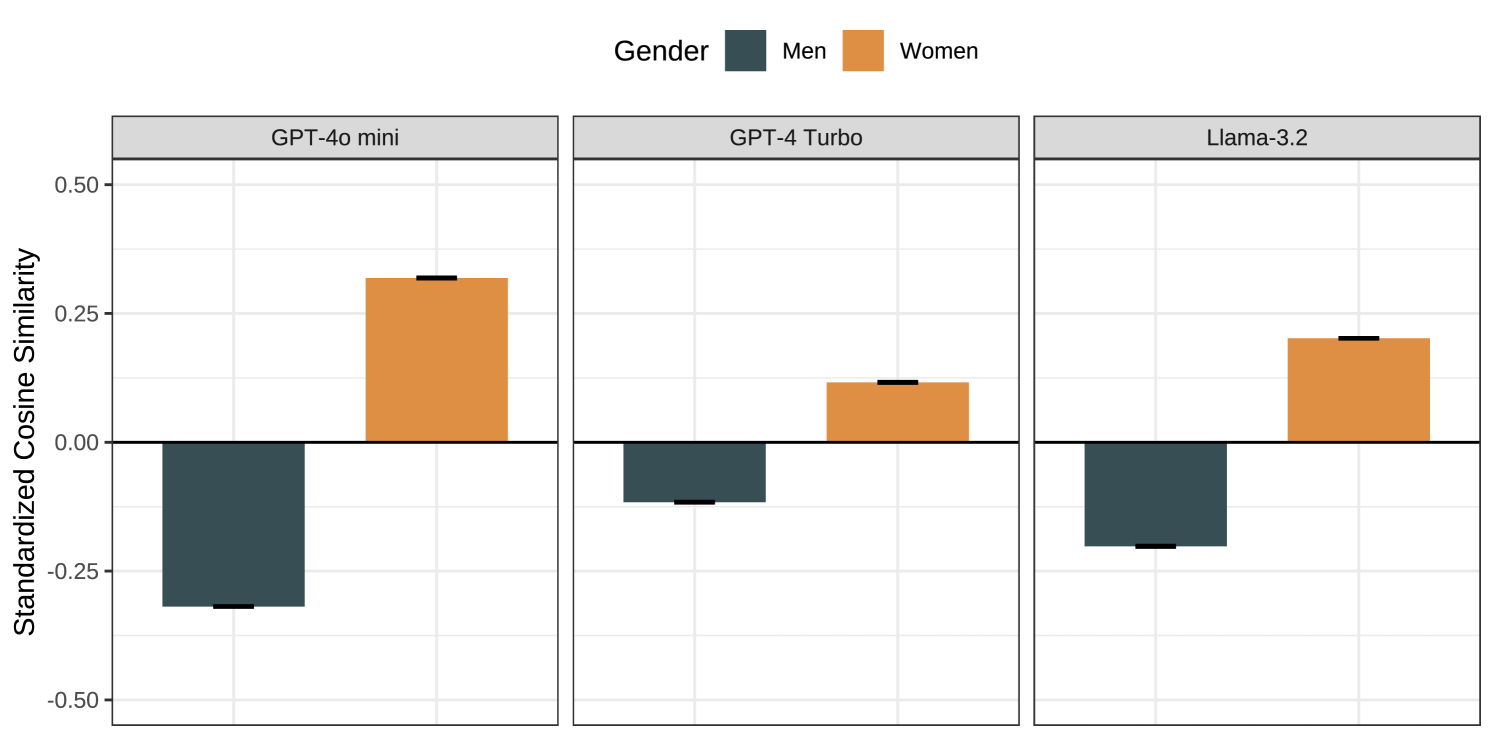The width and height of the screenshot is (1495, 747).
Task: Click the GPT-4 Turbo panel header
Action: 795,138
